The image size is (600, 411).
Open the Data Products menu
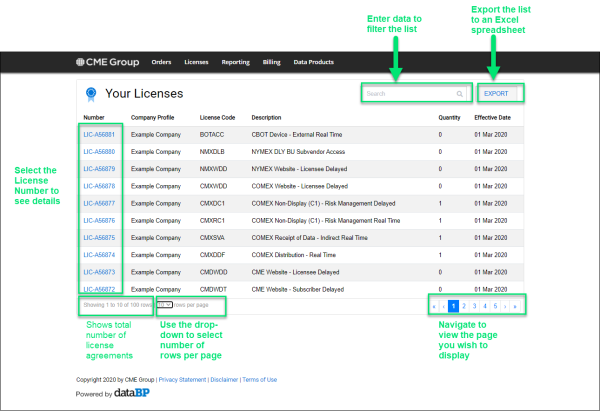click(x=313, y=62)
